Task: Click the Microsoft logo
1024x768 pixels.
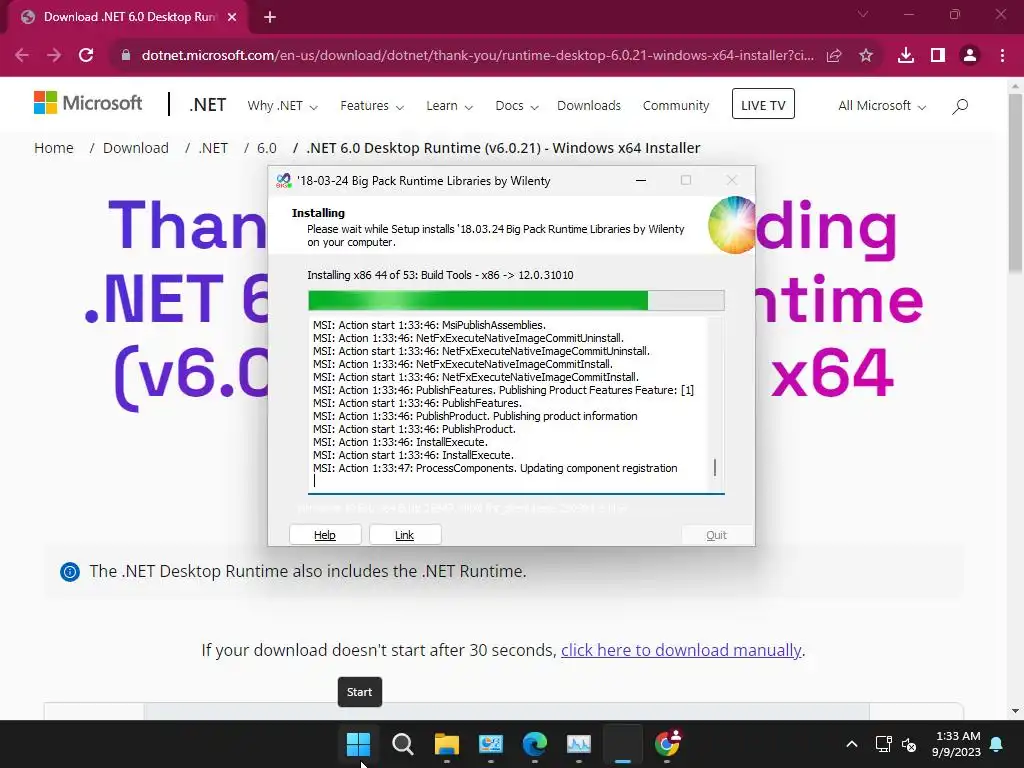Action: [88, 103]
